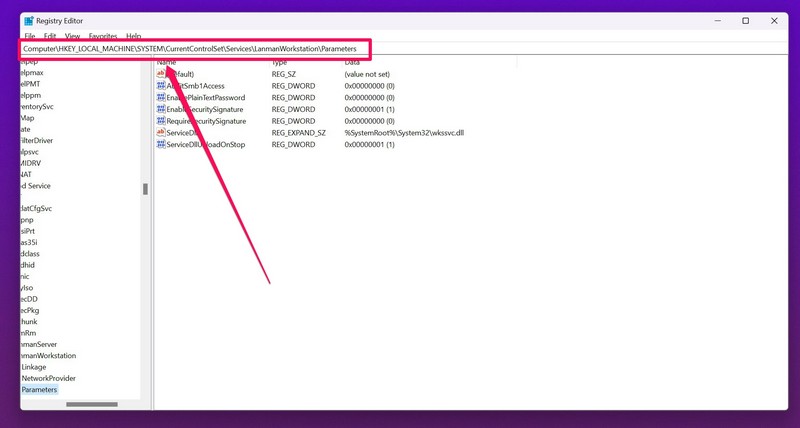Select the NetworkProvider key in the tree
The width and height of the screenshot is (800, 428).
(x=48, y=379)
